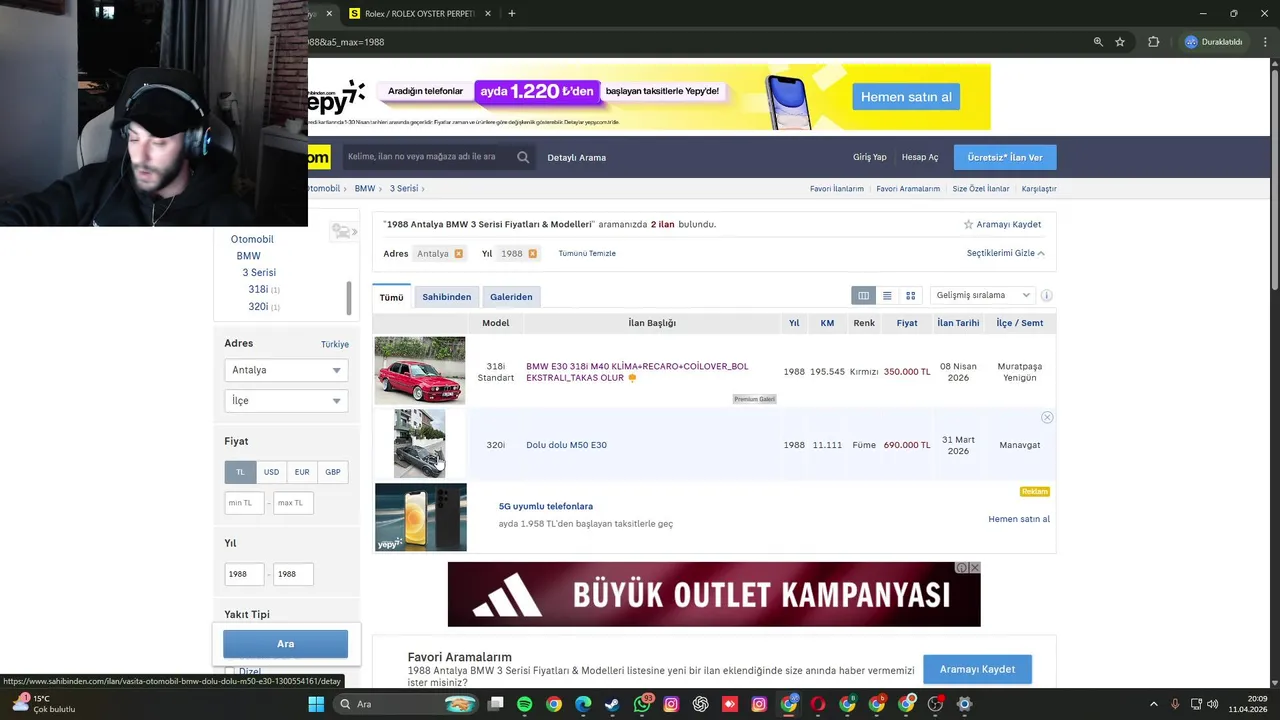Image resolution: width=1280 pixels, height=720 pixels.
Task: Select the USD currency option
Action: coord(271,472)
